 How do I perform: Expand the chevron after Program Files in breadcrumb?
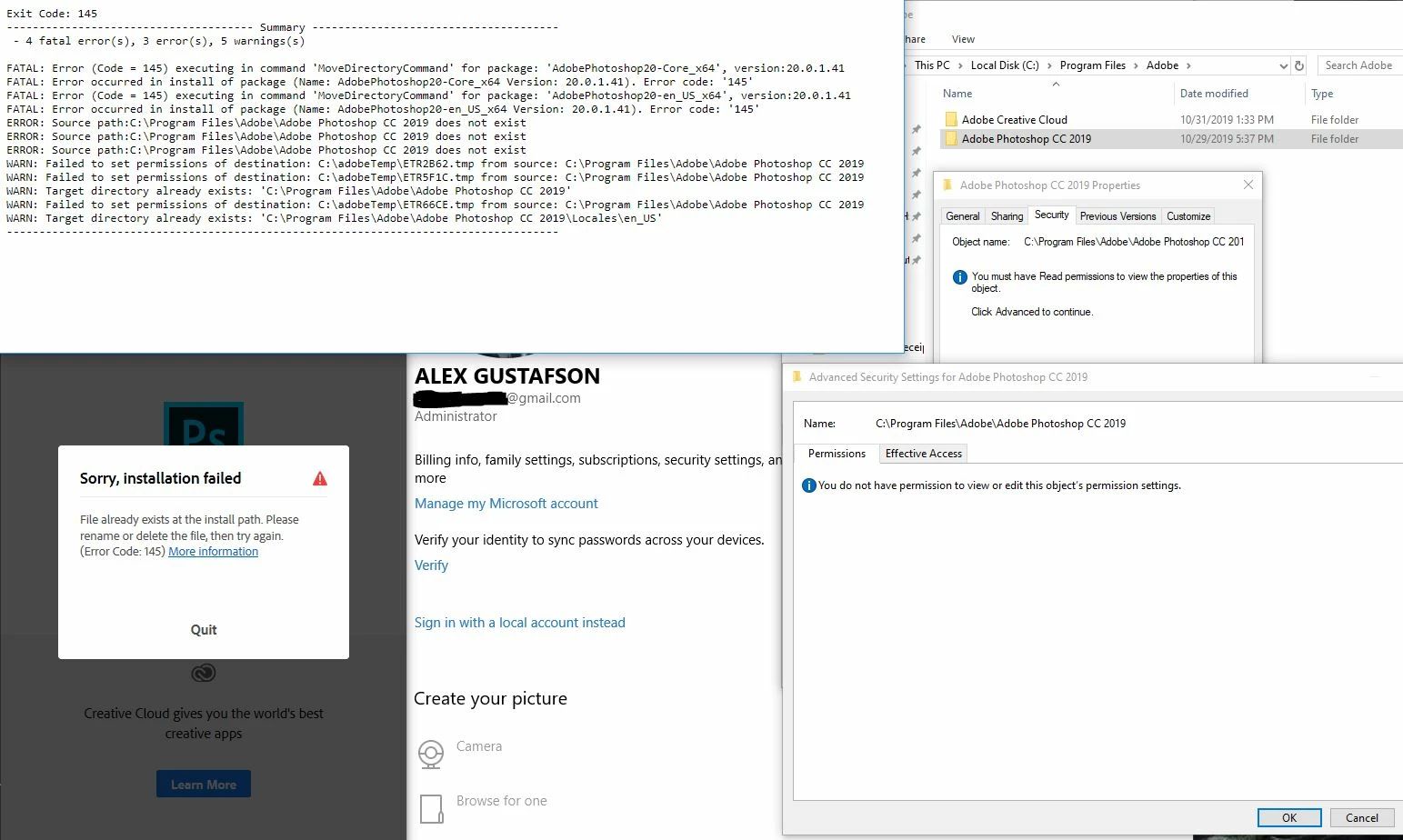(1137, 65)
